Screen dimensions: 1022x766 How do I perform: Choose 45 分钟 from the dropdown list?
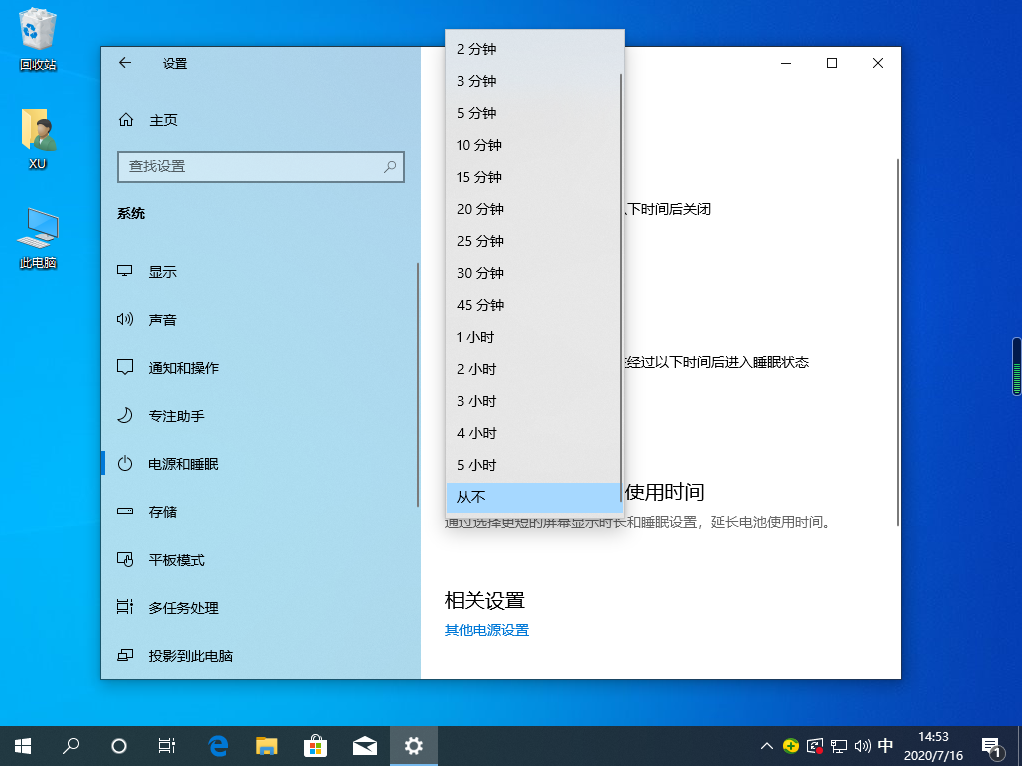tap(533, 305)
